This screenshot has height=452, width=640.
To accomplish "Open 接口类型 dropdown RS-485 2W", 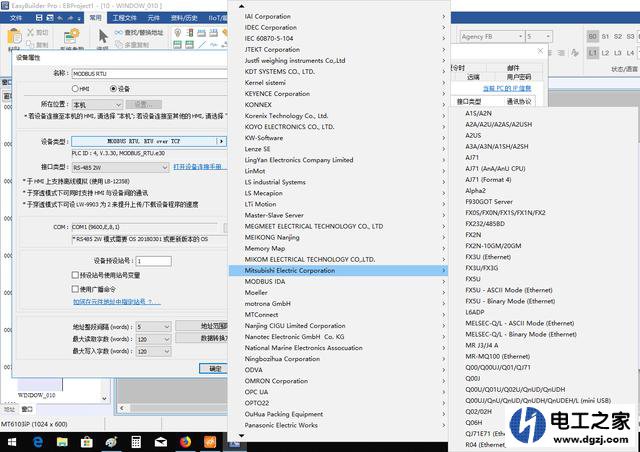I will tap(120, 167).
